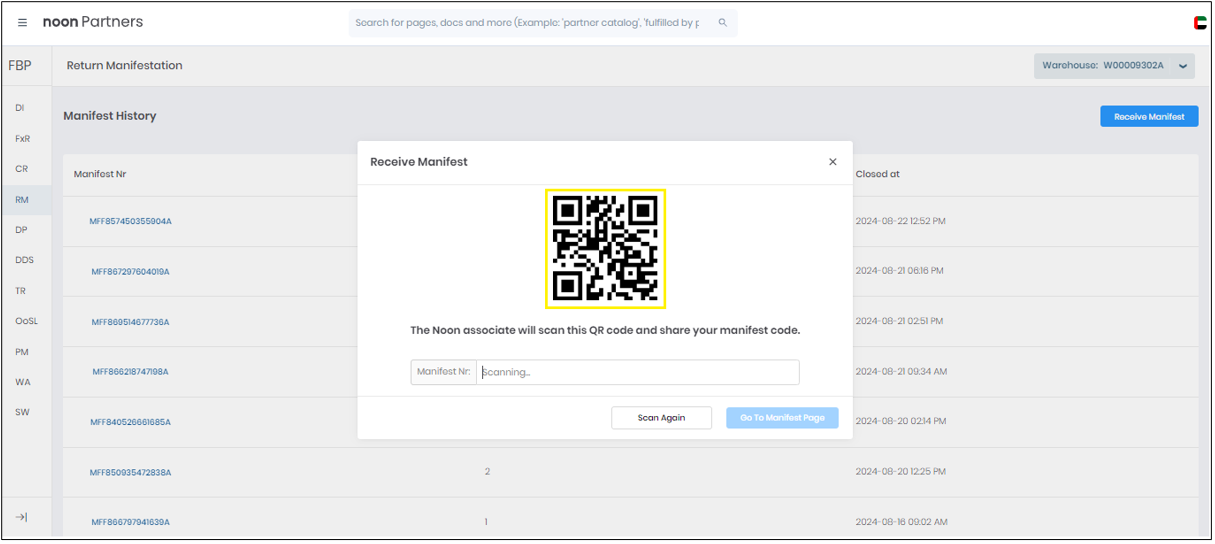Click the Closed at column header

tap(877, 174)
